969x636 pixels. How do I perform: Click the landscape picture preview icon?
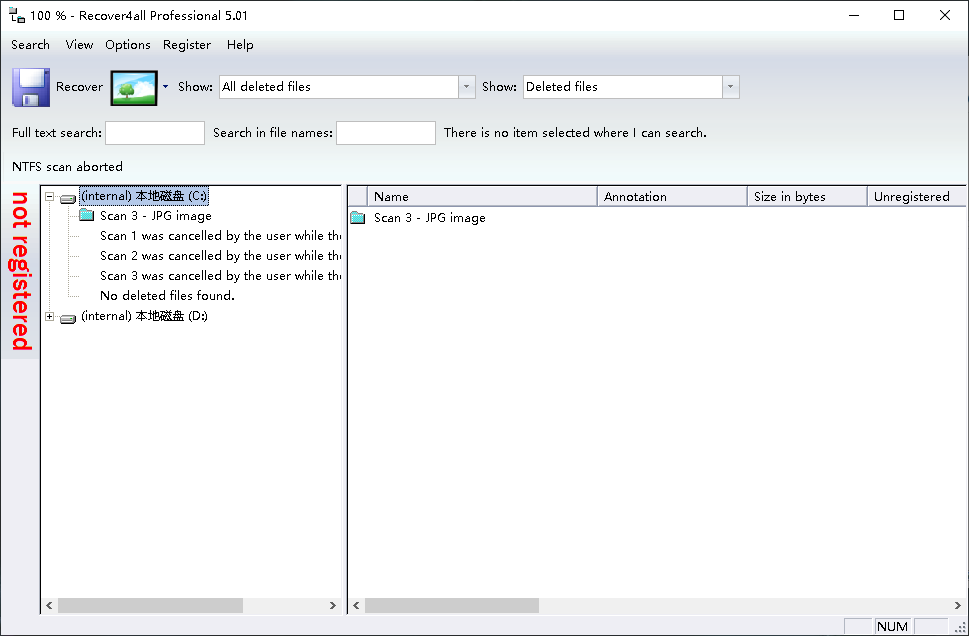[x=134, y=88]
